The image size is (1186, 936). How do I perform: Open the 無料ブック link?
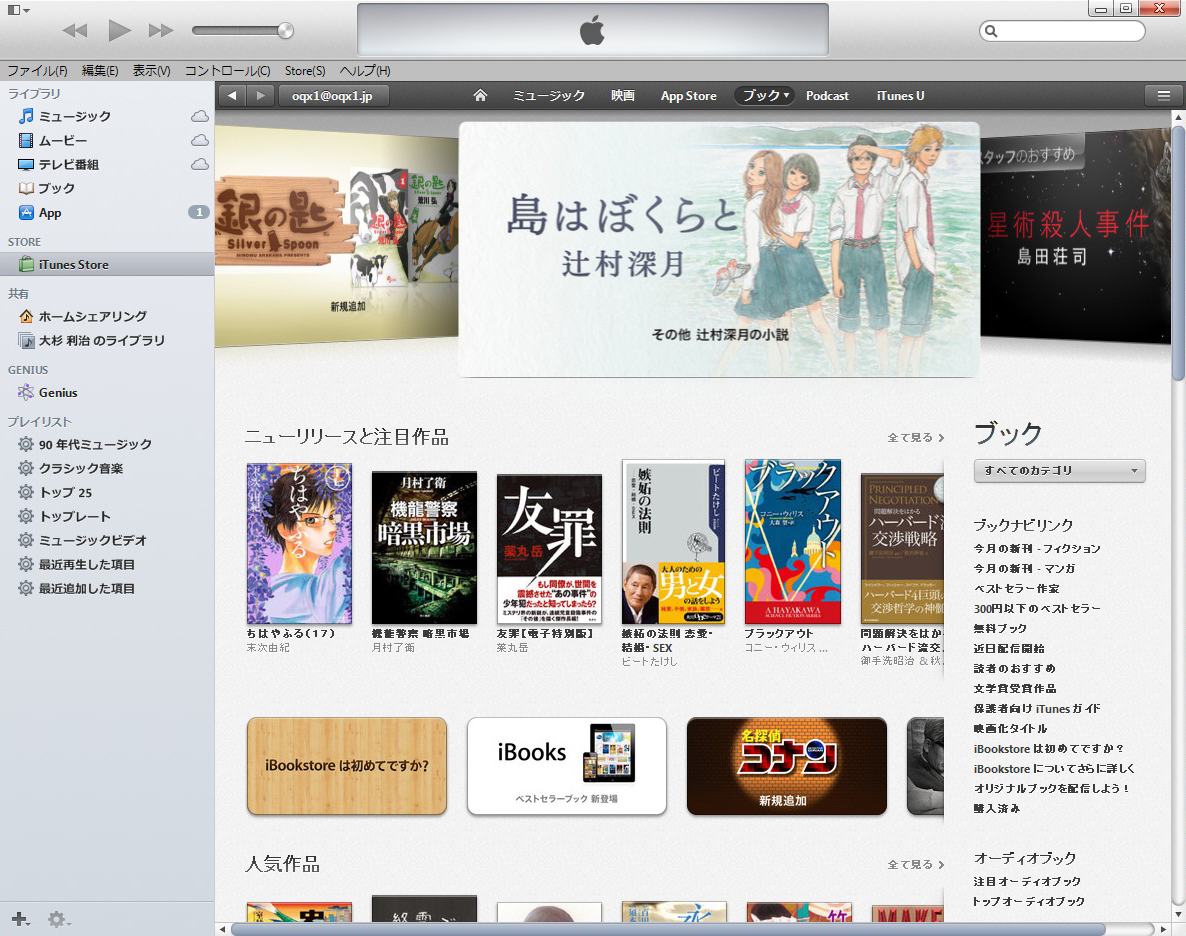(1000, 628)
